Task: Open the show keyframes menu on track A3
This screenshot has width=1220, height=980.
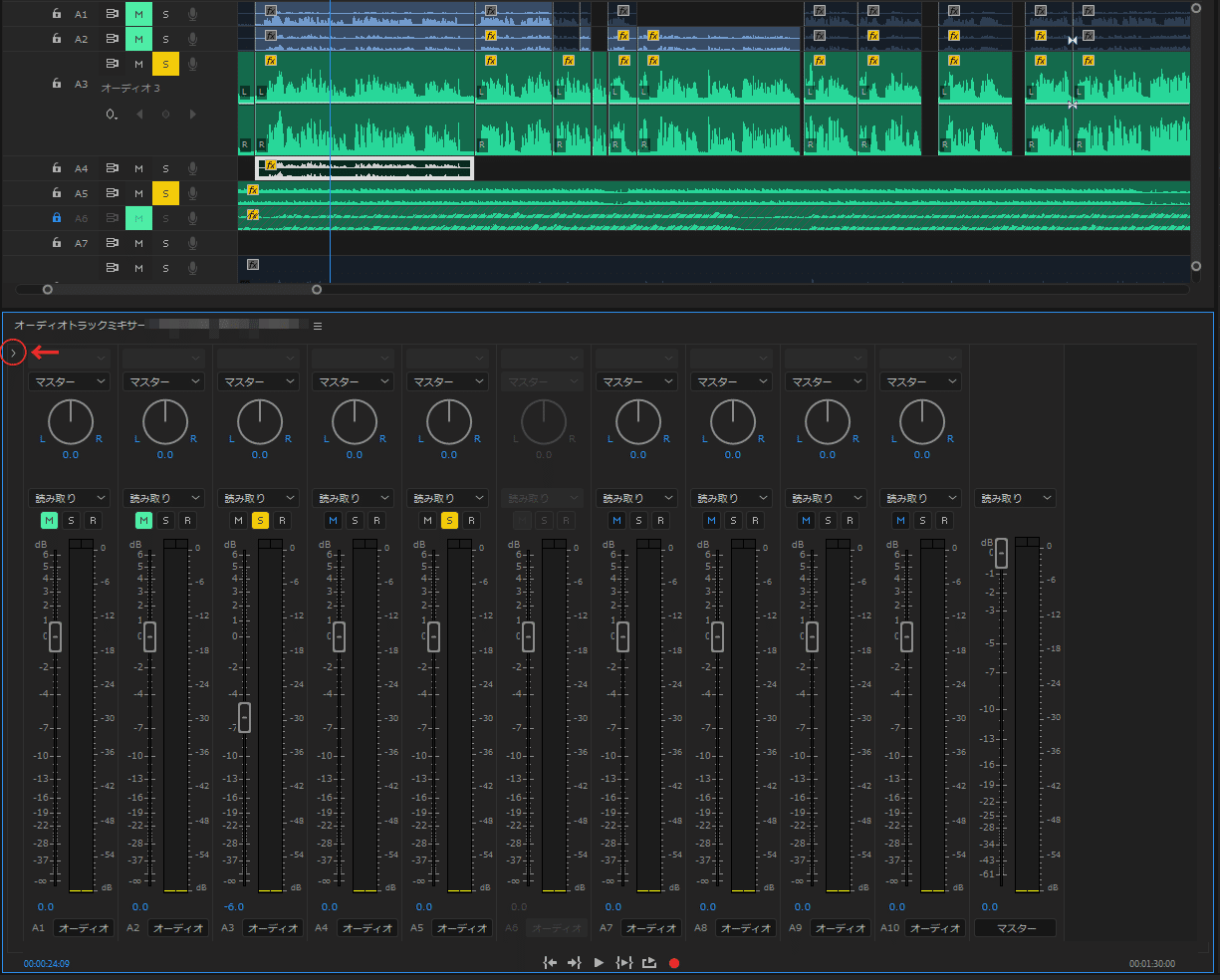Action: [x=112, y=115]
